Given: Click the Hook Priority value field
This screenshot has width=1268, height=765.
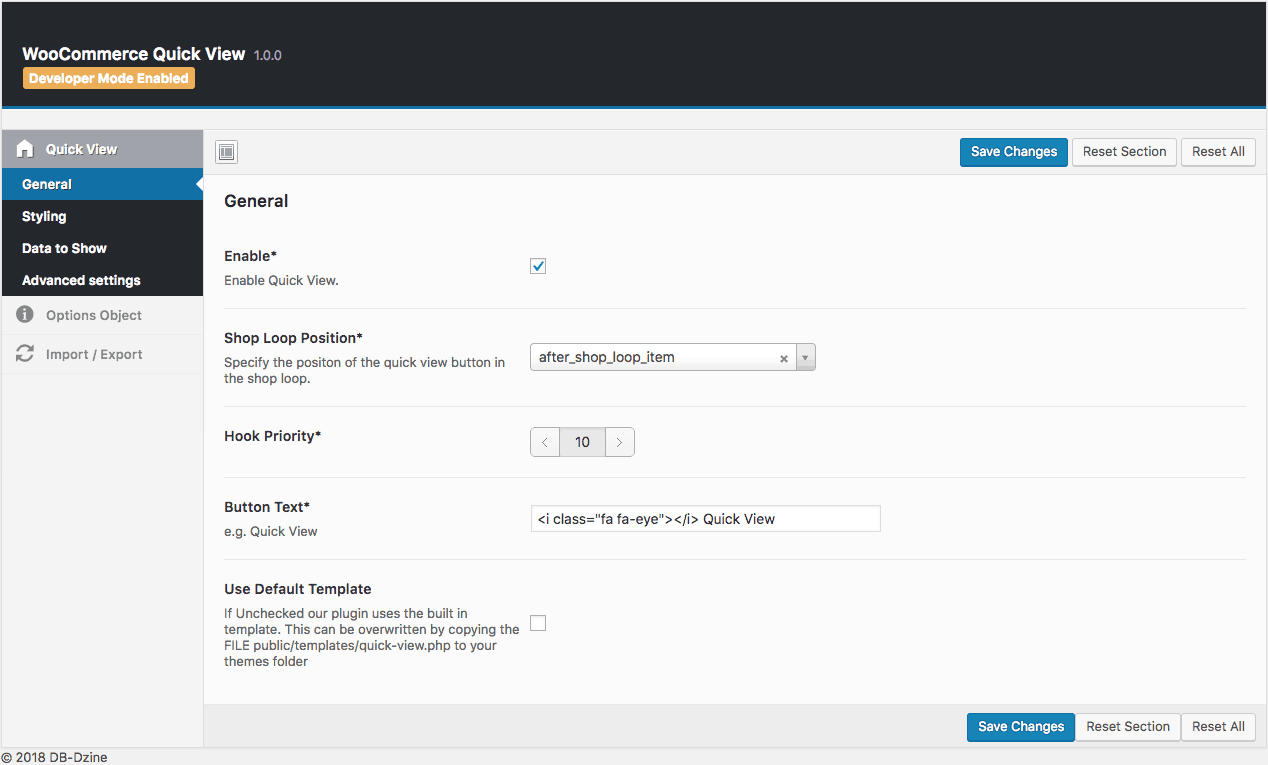Looking at the screenshot, I should tap(582, 441).
